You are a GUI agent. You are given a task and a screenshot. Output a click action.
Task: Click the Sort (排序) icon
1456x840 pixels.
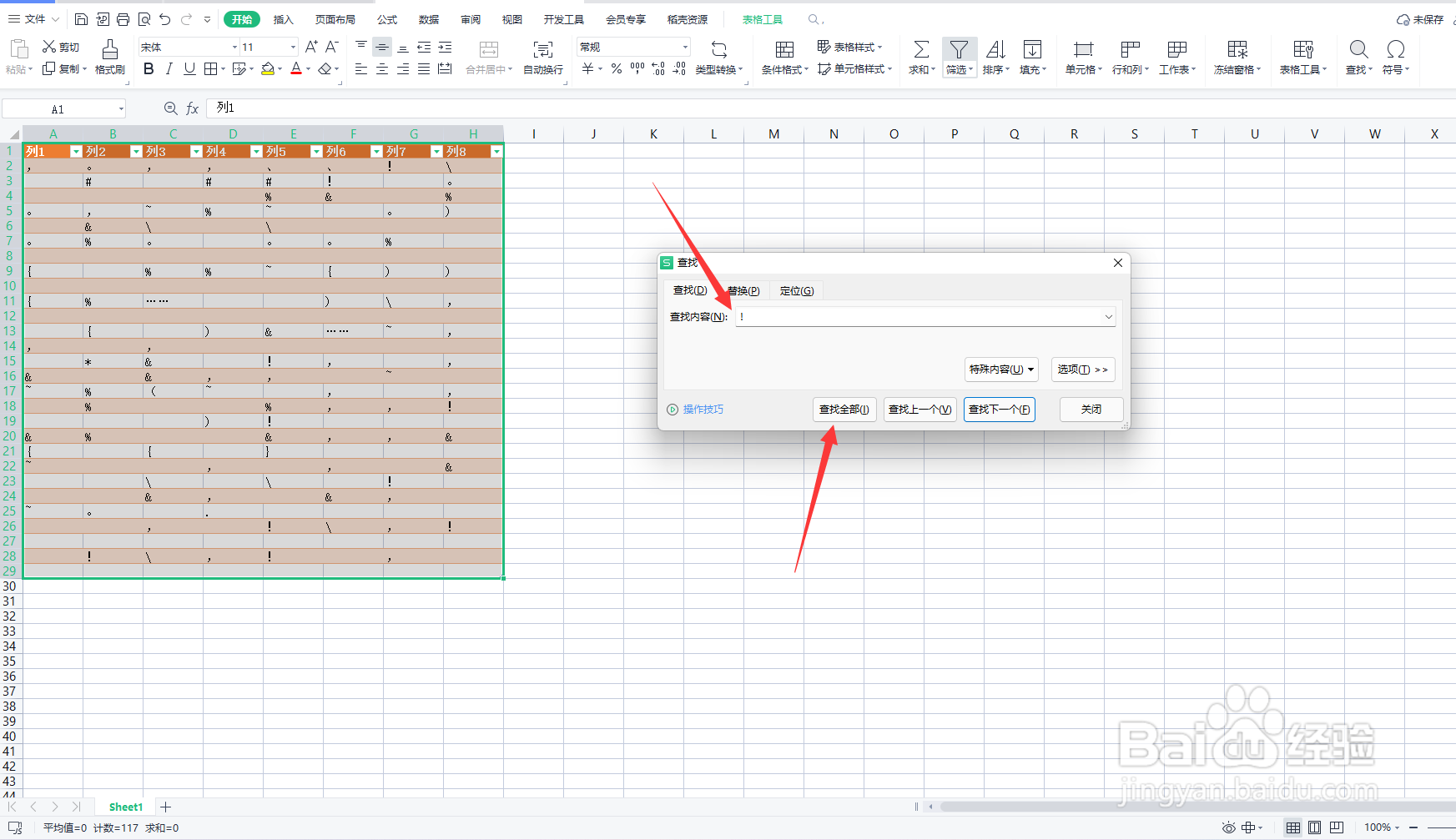click(x=995, y=49)
